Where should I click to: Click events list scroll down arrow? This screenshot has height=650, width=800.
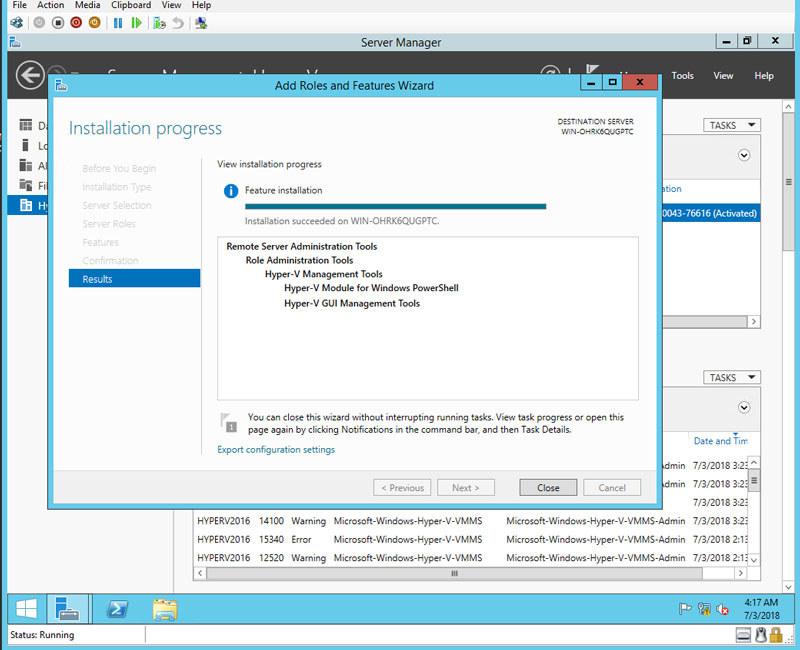point(754,560)
